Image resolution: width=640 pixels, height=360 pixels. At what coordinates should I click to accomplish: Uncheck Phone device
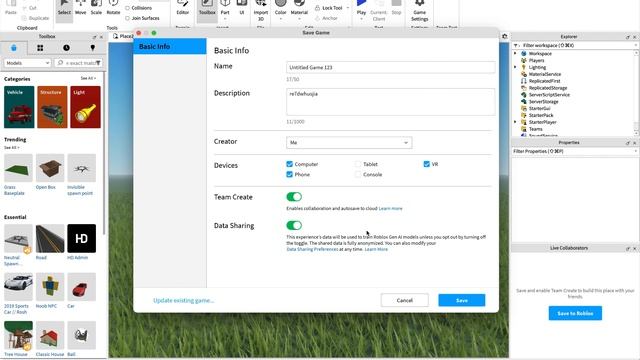coord(289,174)
